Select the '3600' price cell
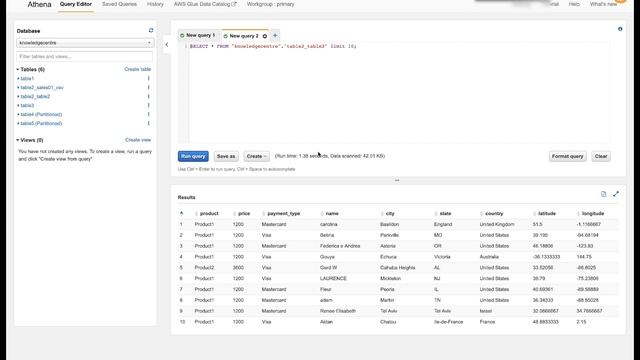640x360 pixels. coord(238,268)
